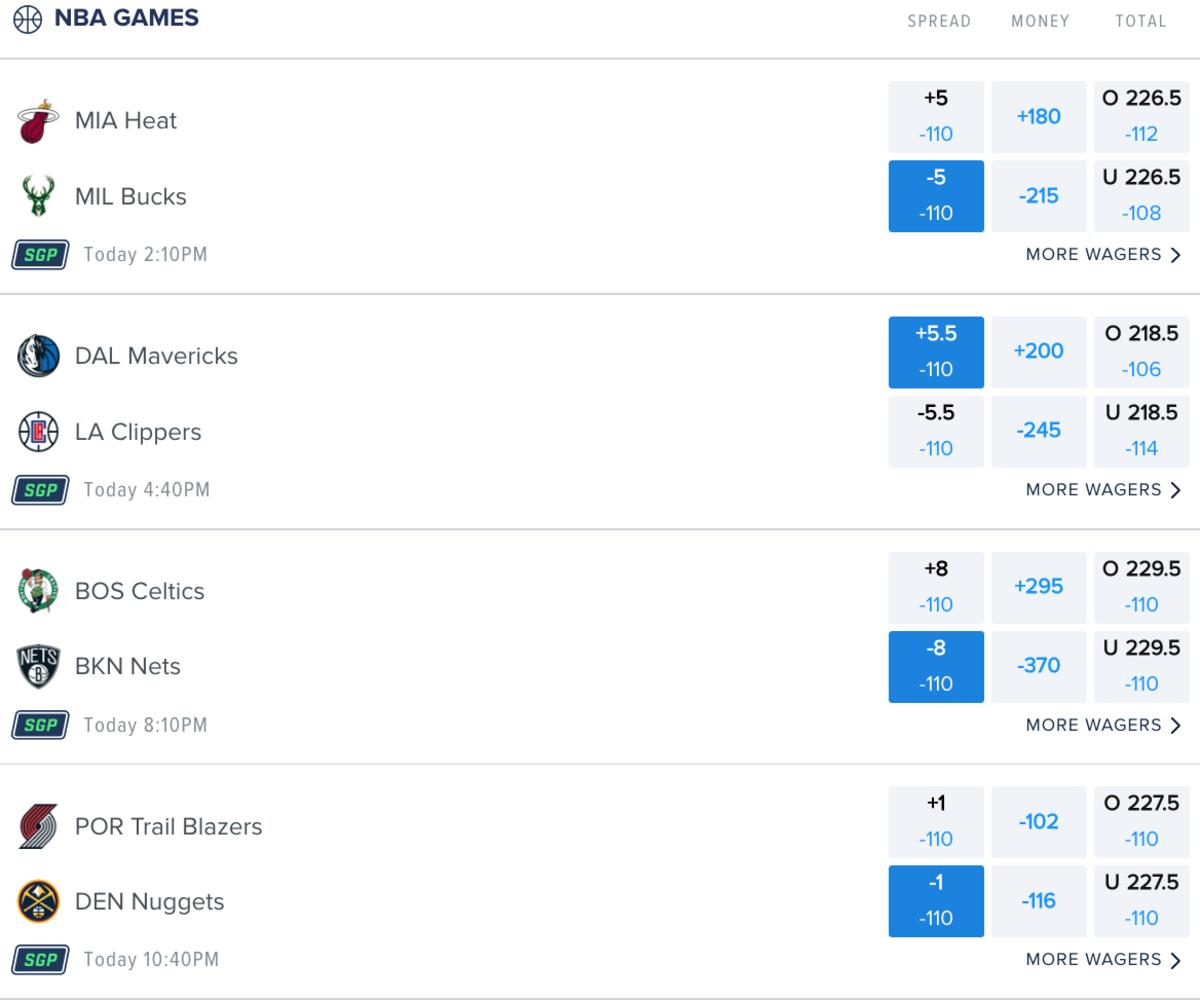Open SGP for the Celtics-Nets game
Image resolution: width=1200 pixels, height=1000 pixels.
40,725
